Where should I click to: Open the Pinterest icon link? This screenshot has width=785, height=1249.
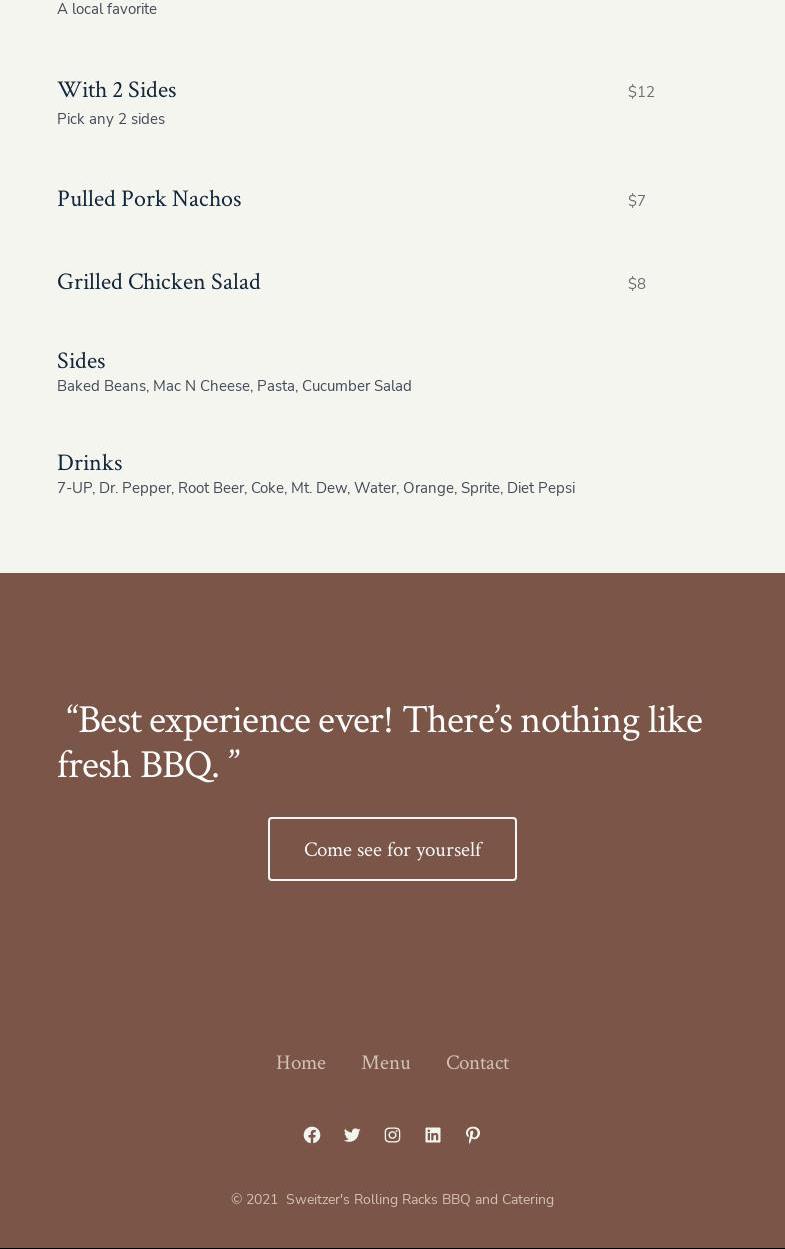point(473,1135)
